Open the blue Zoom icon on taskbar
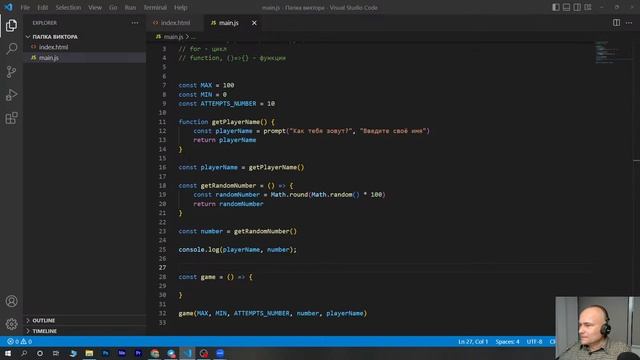 tap(220, 353)
